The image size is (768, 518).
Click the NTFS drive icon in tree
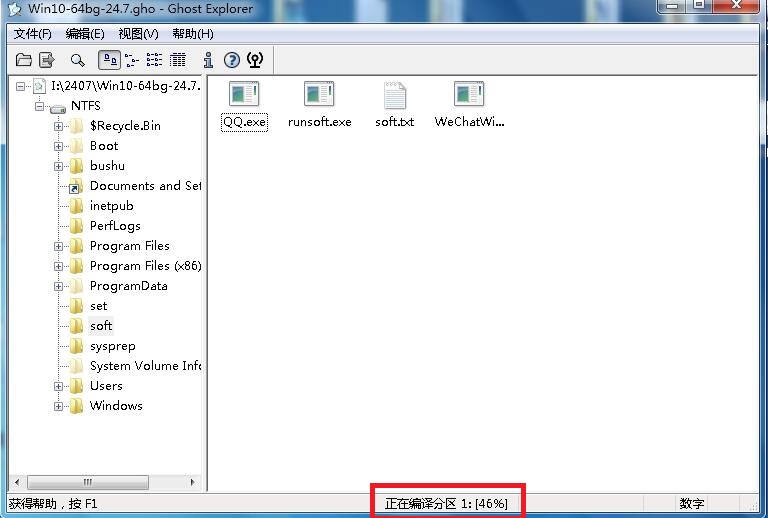(x=58, y=107)
